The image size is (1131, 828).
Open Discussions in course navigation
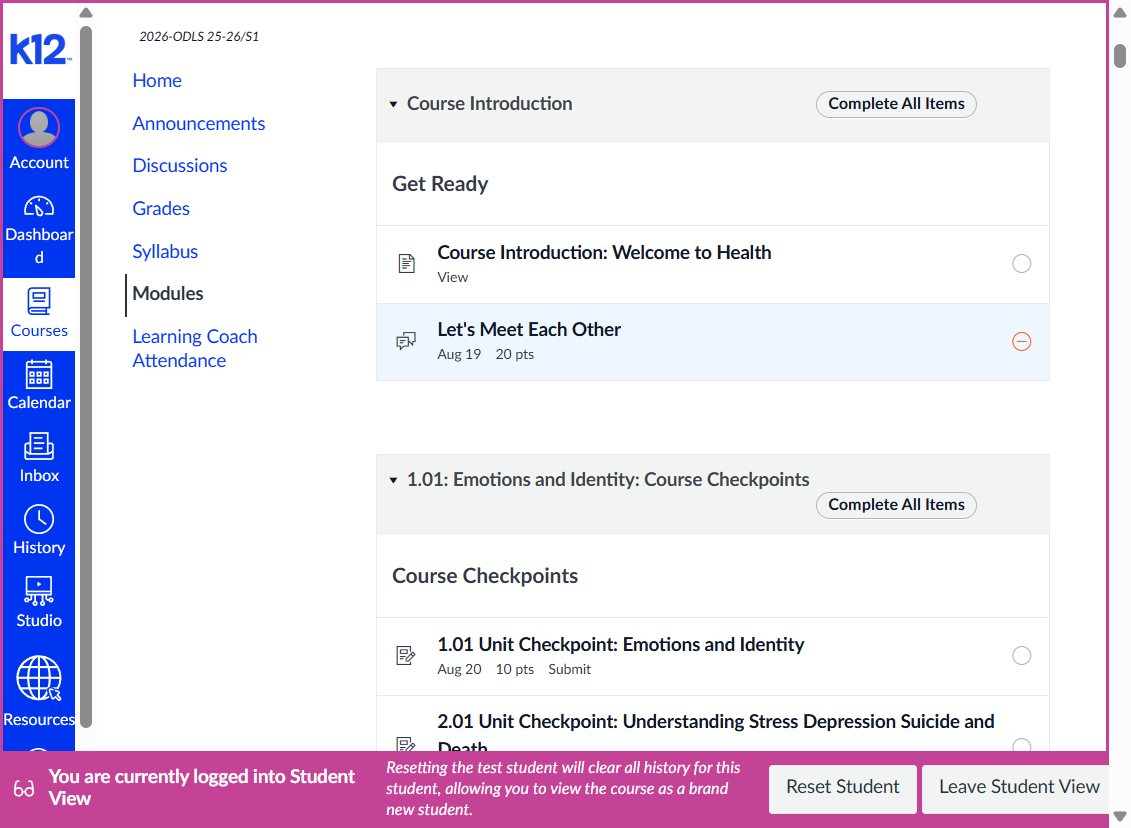click(x=180, y=166)
